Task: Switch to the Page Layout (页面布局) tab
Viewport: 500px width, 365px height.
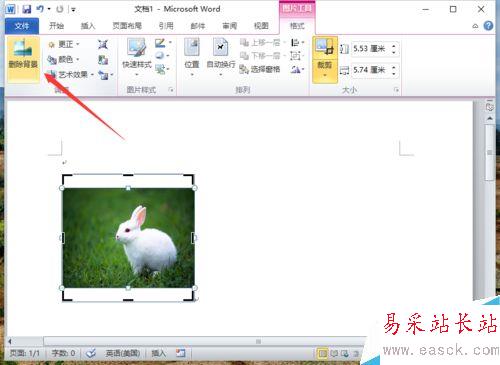Action: tap(127, 26)
